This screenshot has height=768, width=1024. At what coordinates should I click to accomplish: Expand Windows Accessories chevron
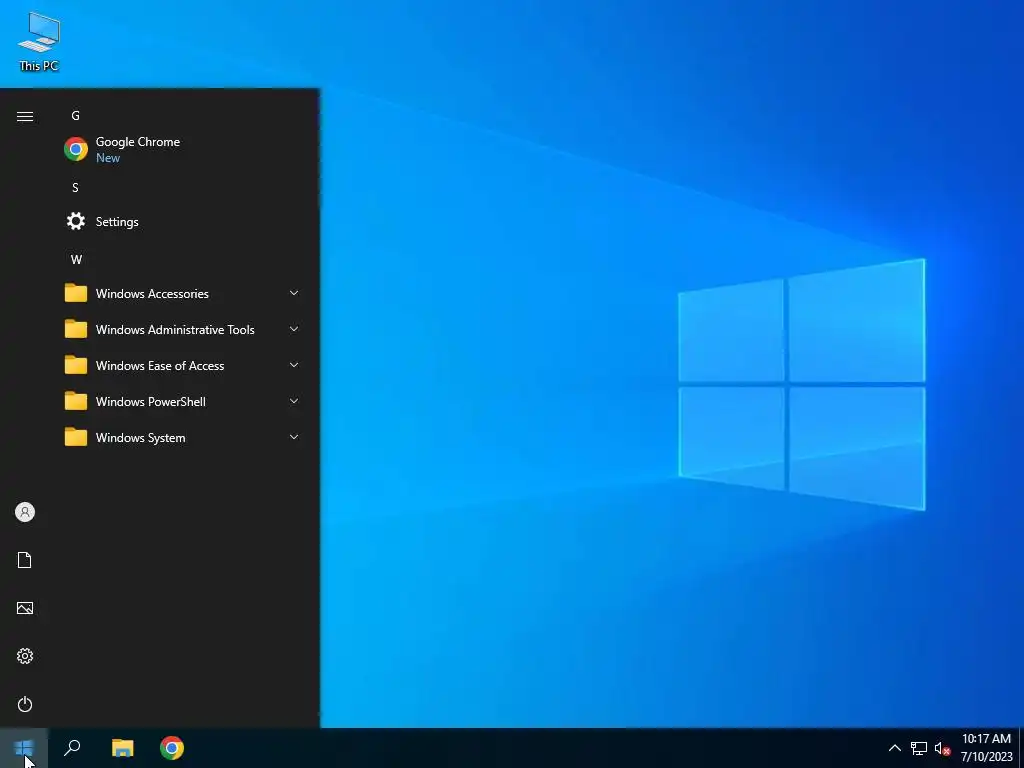(294, 293)
